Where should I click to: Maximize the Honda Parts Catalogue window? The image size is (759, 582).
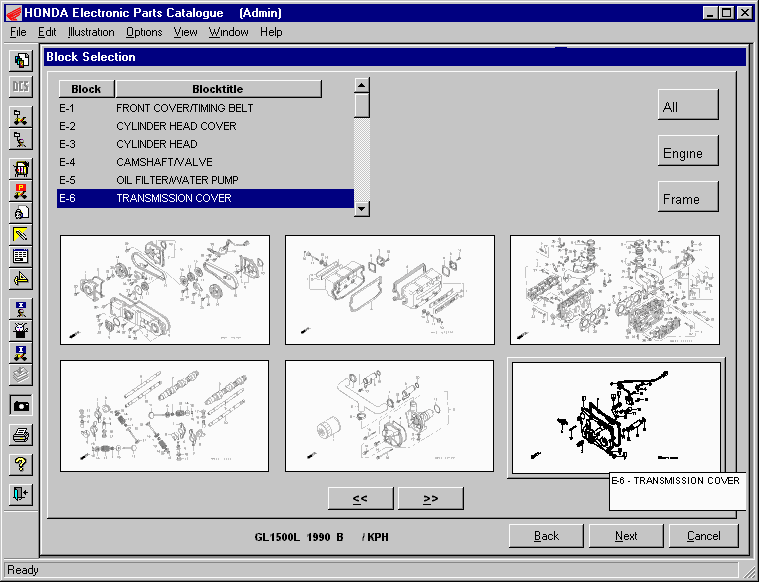click(727, 13)
